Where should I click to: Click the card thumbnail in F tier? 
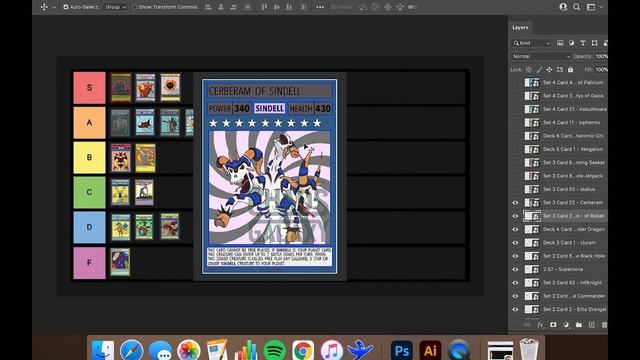(x=120, y=262)
